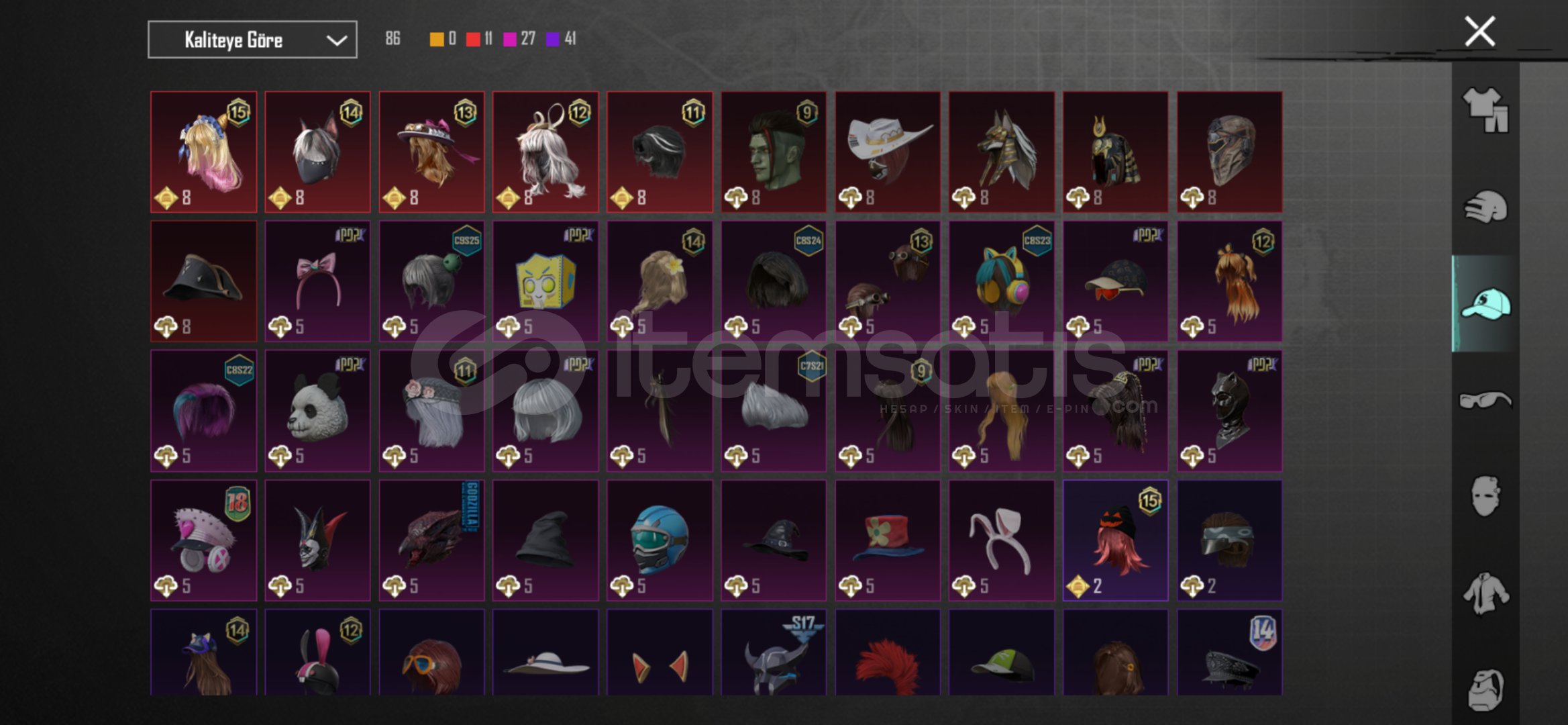The image size is (1568, 725).
Task: Filter by the red quality swatch
Action: click(473, 40)
